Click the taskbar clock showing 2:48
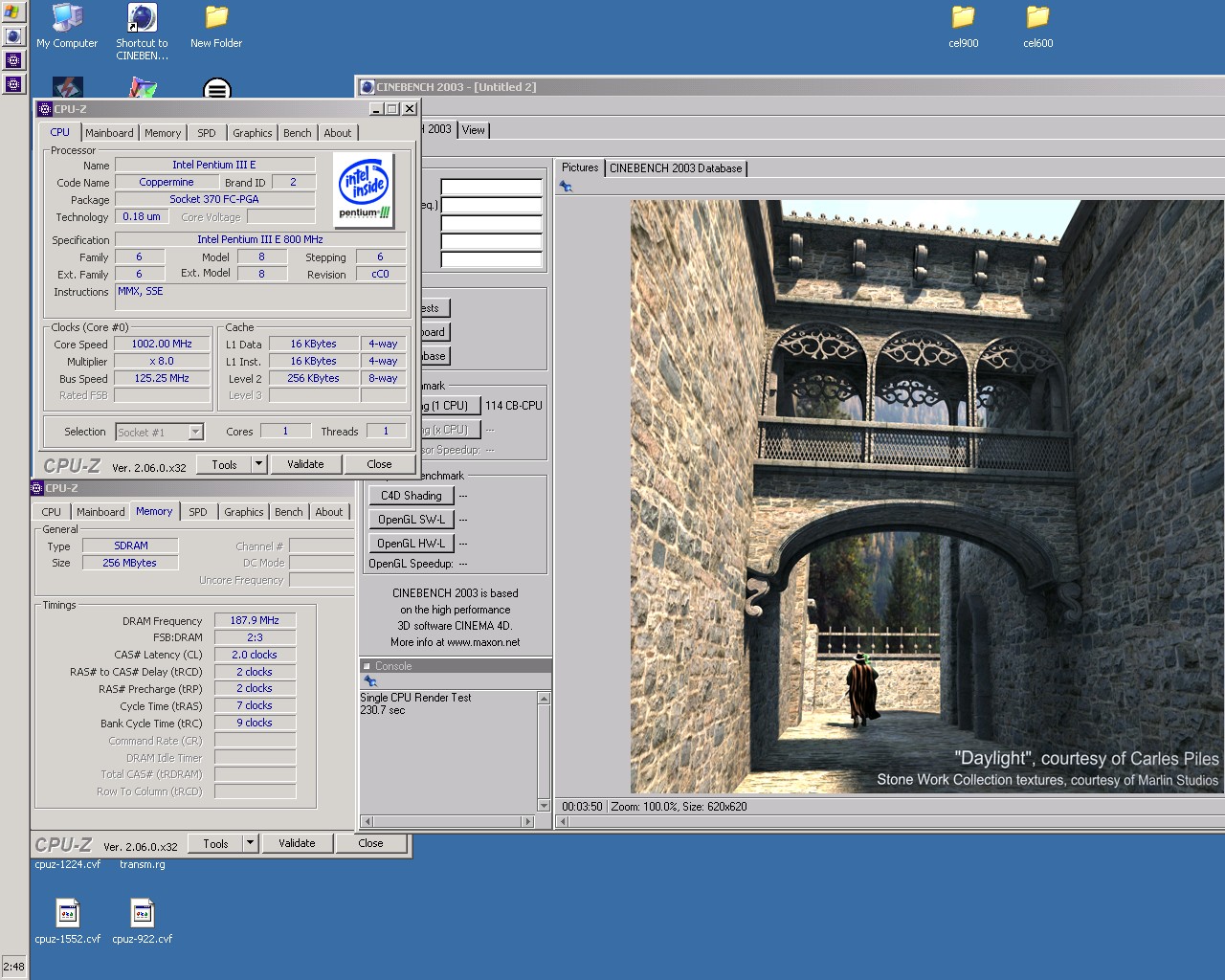 point(13,967)
